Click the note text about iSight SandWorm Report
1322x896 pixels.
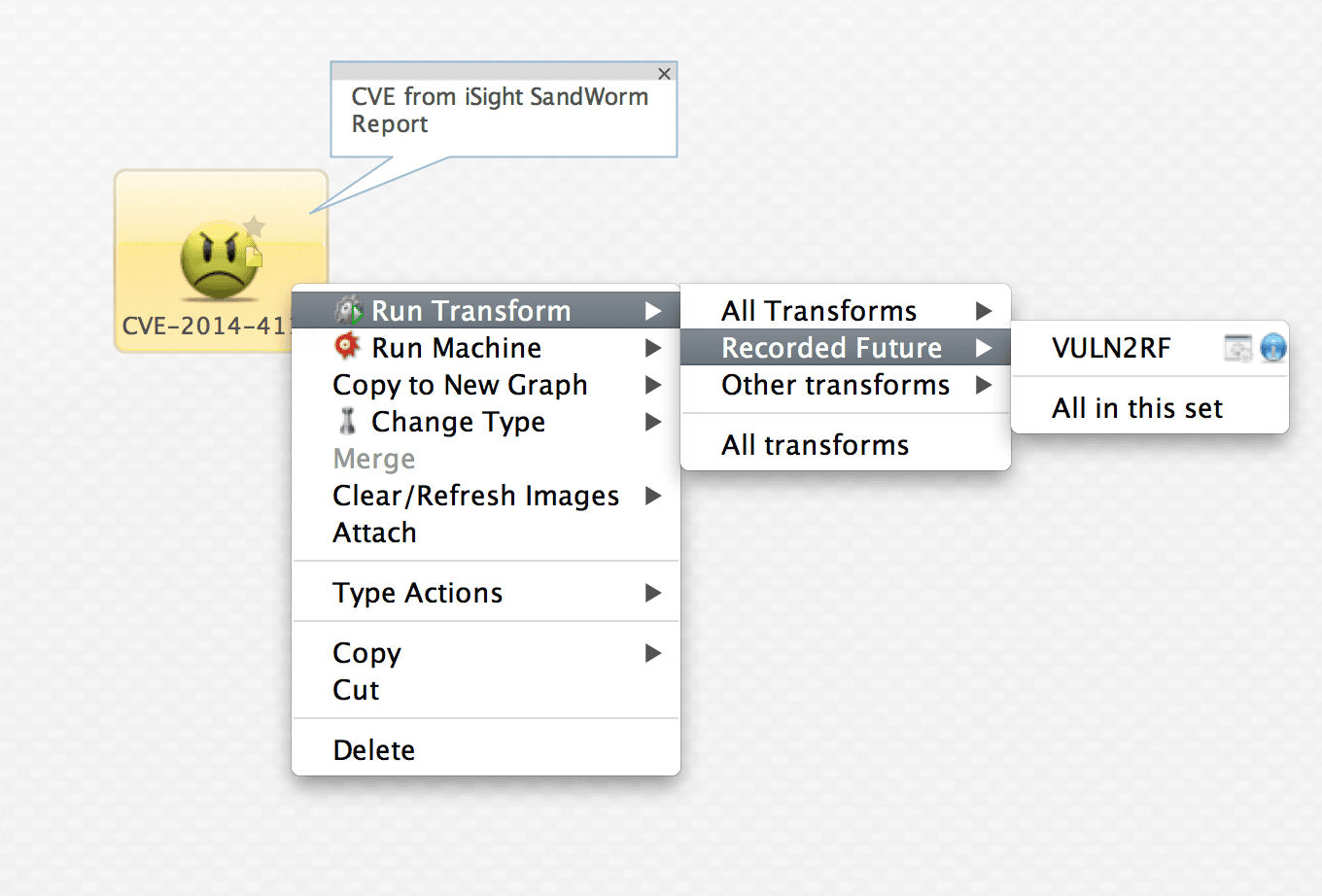click(x=500, y=110)
